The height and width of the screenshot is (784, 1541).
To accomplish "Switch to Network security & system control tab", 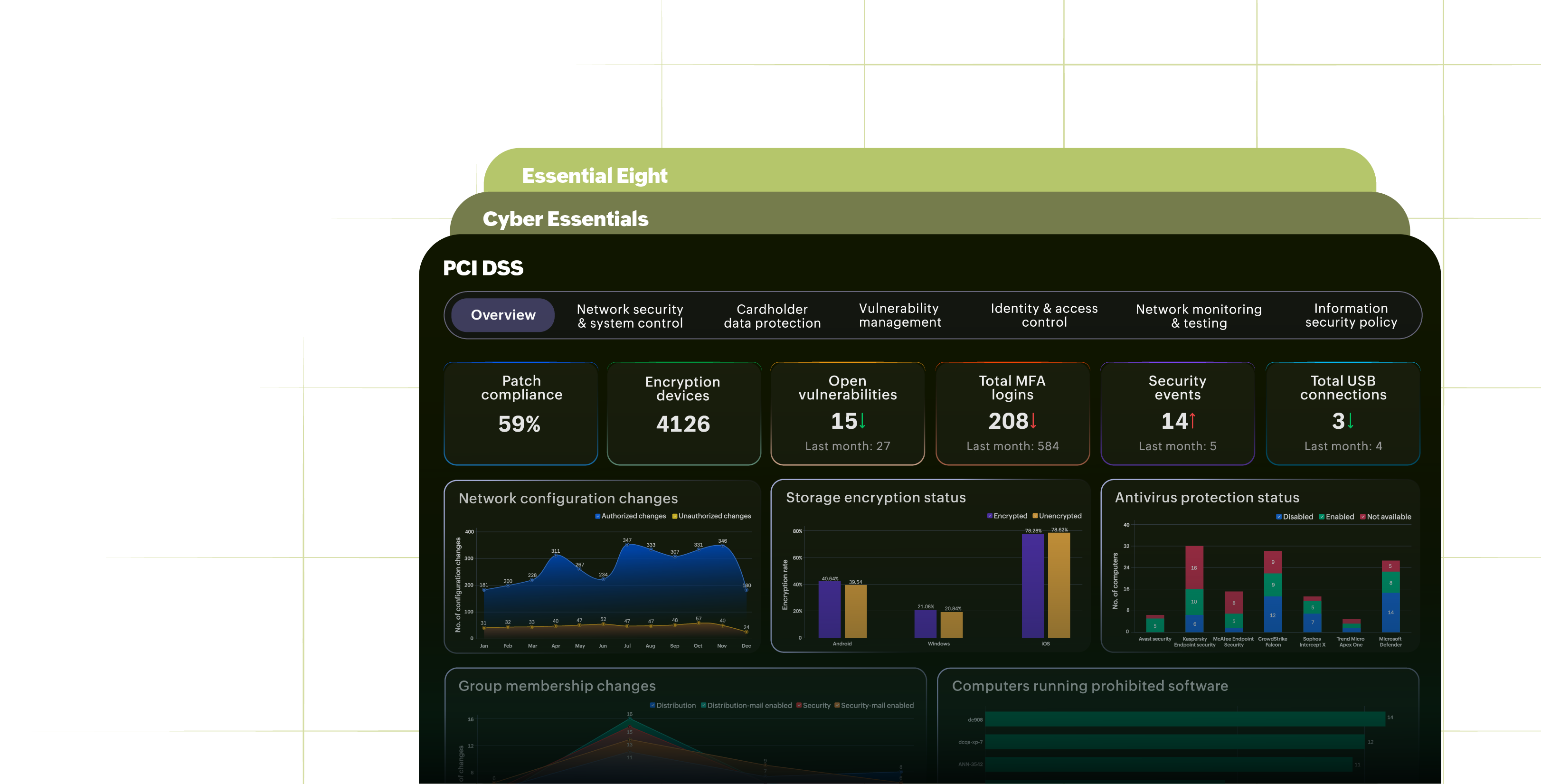I will [x=630, y=316].
